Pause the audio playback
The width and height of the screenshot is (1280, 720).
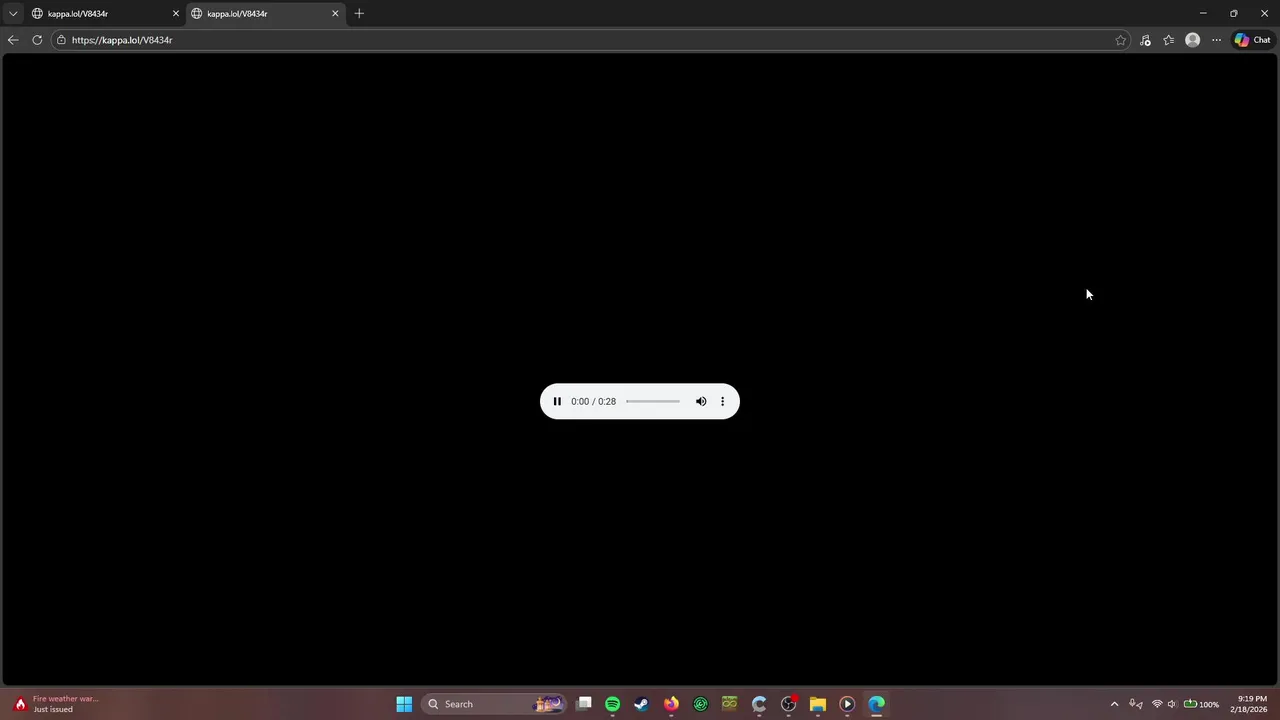[x=557, y=401]
